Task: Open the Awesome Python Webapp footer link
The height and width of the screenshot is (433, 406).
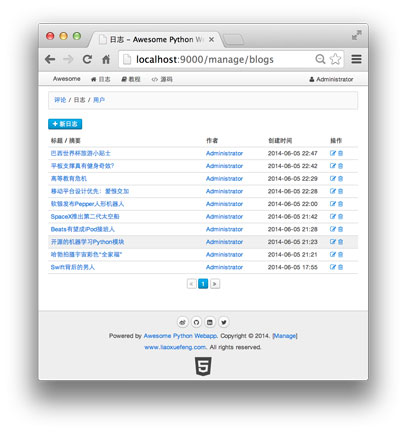Action: click(x=180, y=336)
